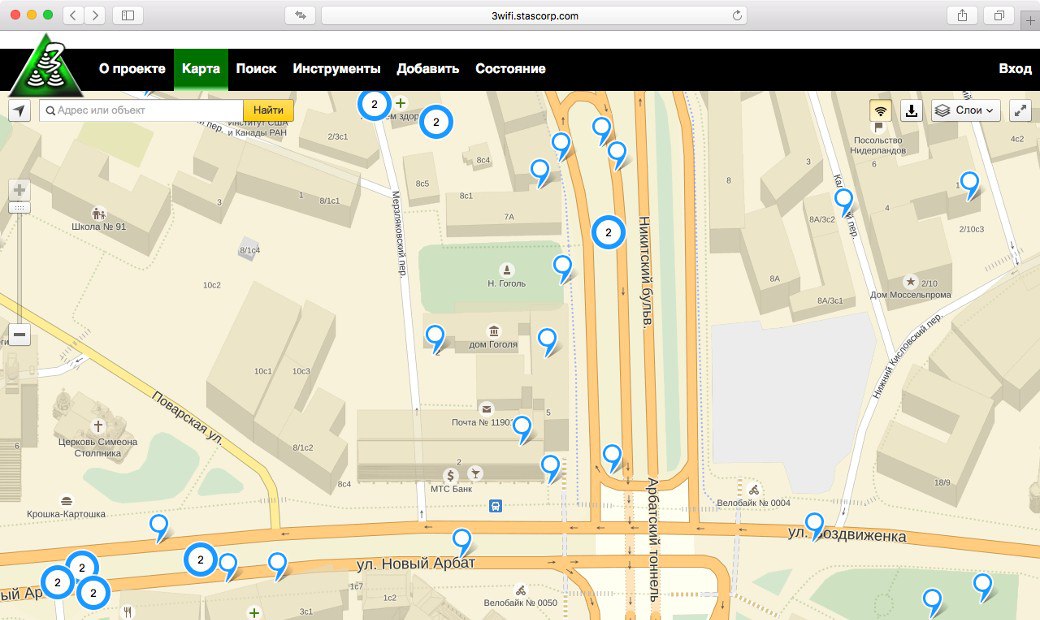The width and height of the screenshot is (1040, 620).
Task: Reload the page
Action: pos(737,15)
